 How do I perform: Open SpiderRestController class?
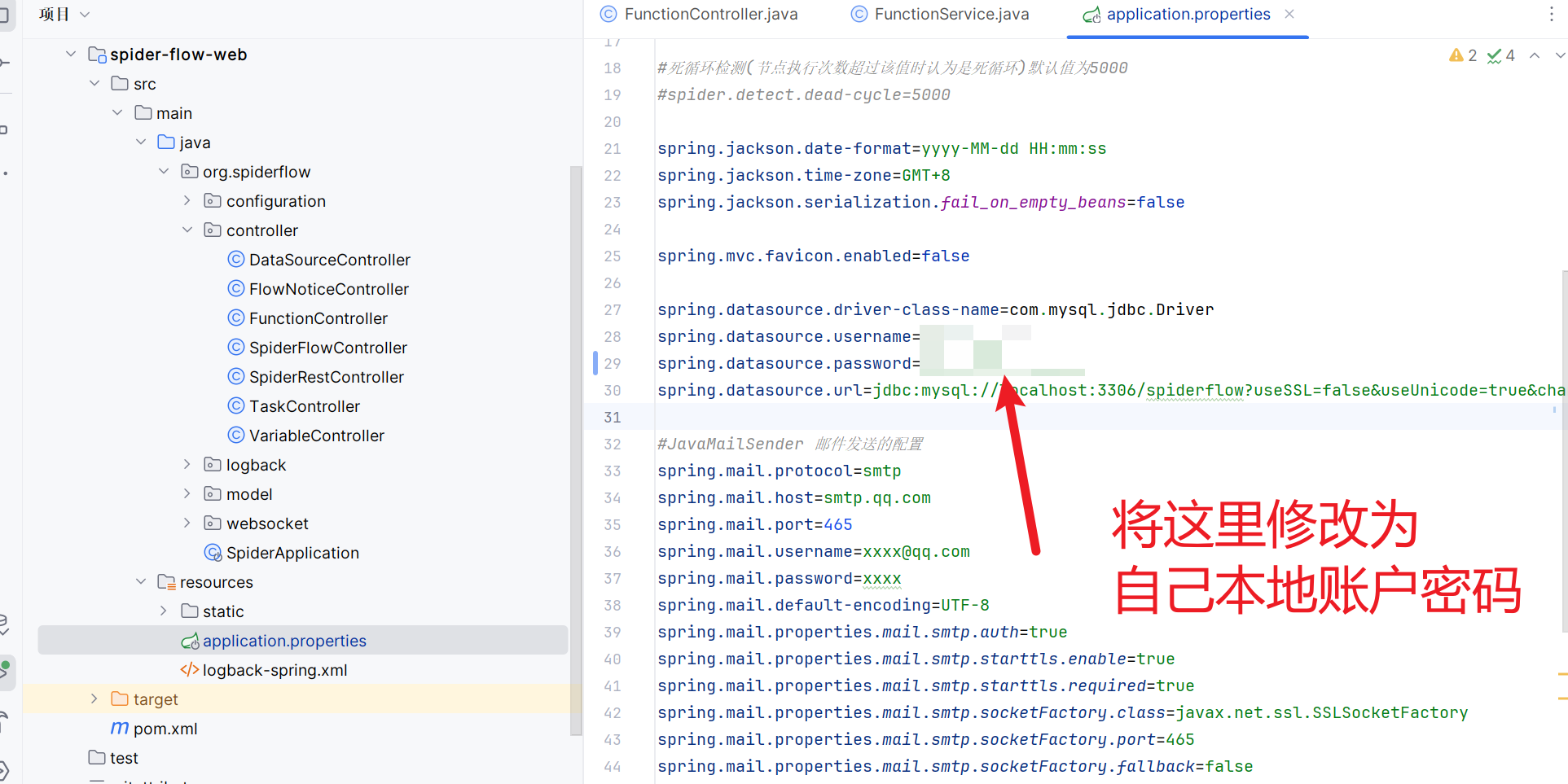coord(326,377)
